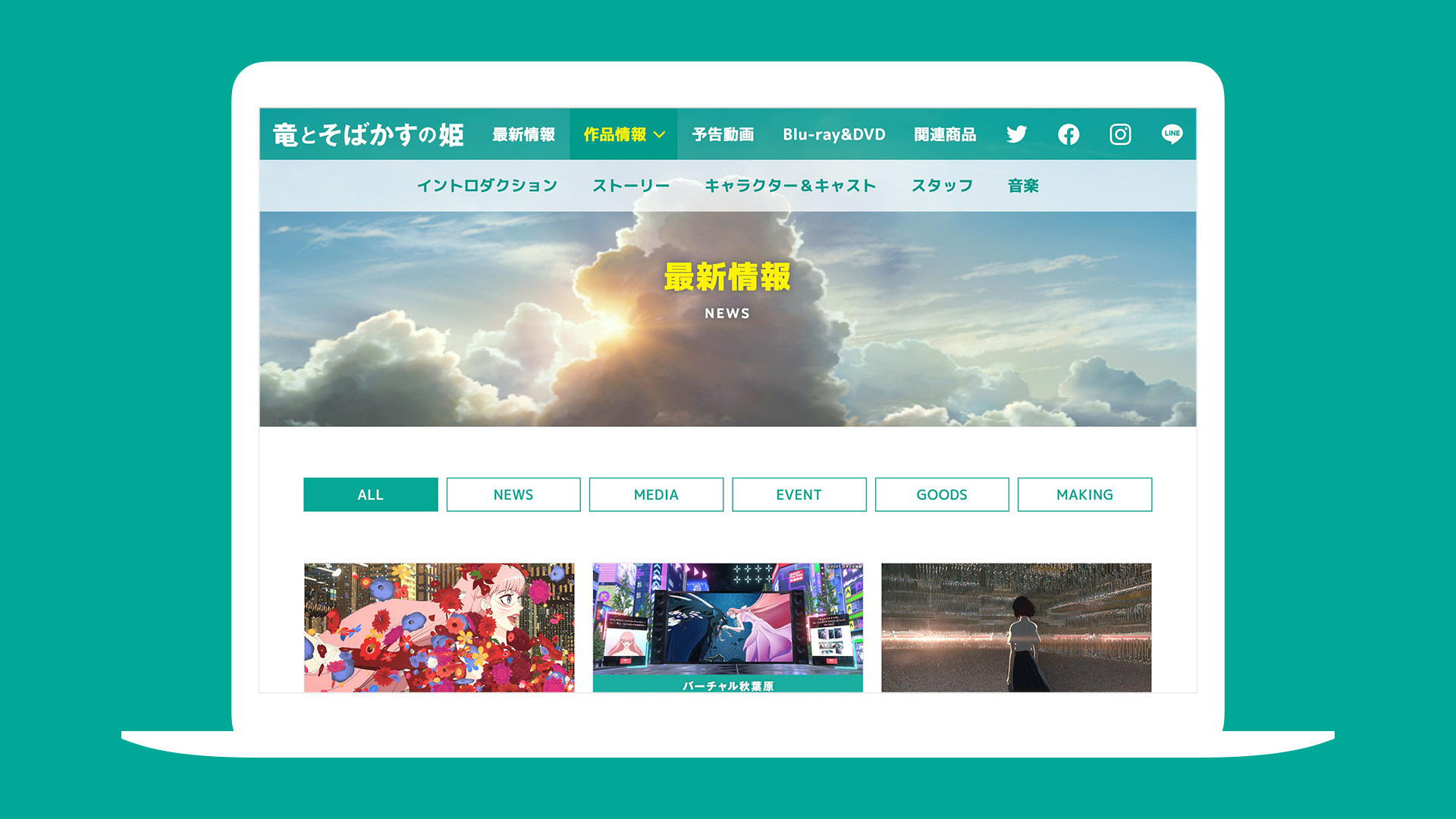The image size is (1456, 819).
Task: Open the thumbnail of girl facing the crowd
Action: click(x=1016, y=627)
